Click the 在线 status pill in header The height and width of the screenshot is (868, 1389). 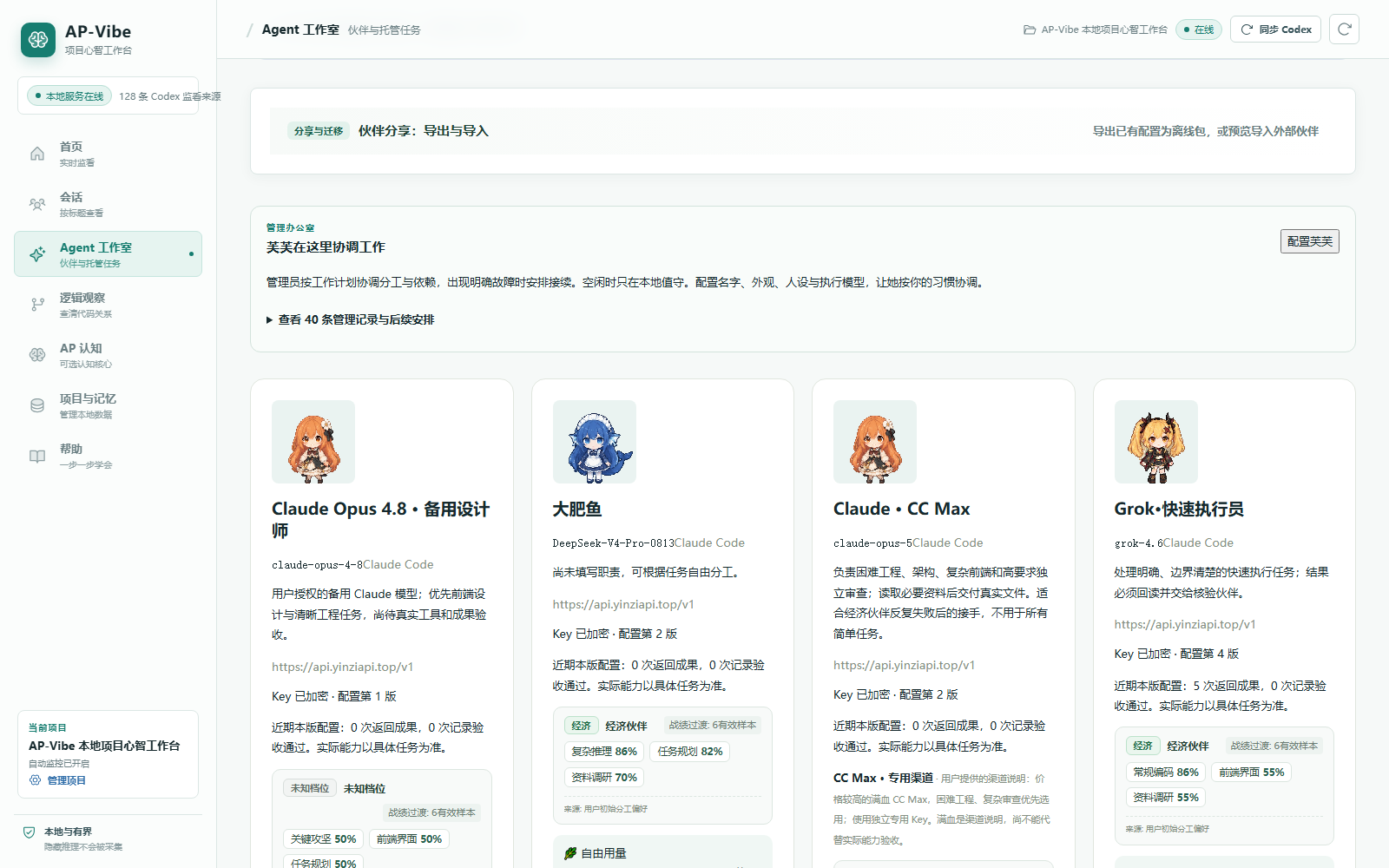(1199, 30)
